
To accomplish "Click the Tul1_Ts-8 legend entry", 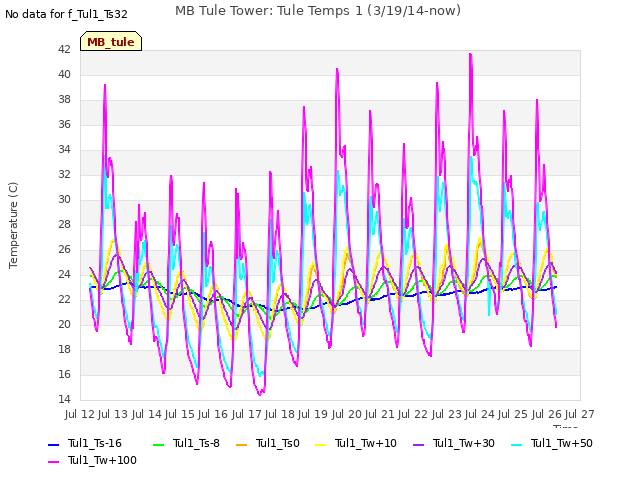I will click(186, 443).
